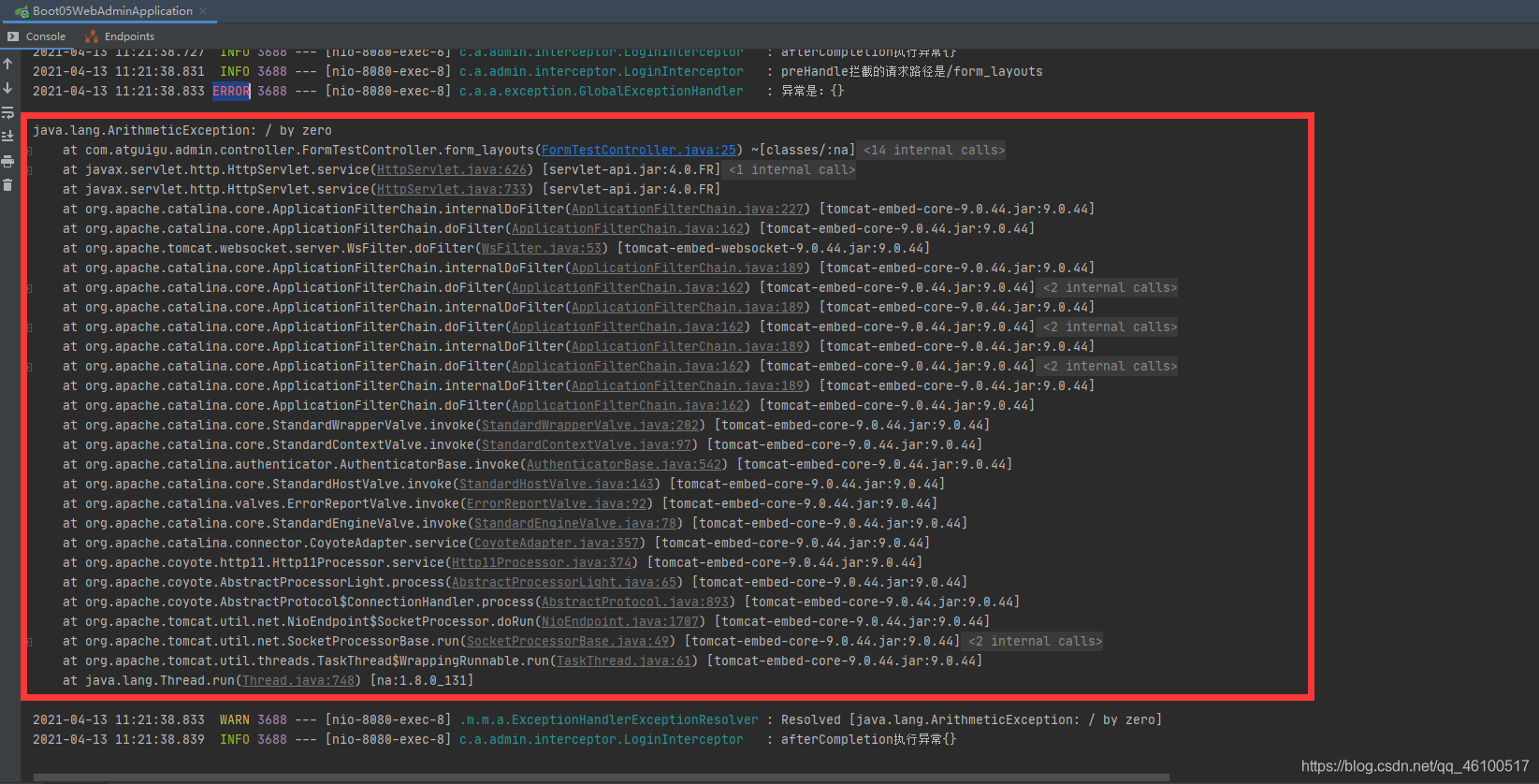This screenshot has width=1539, height=784.
Task: Click the 'preHandle拦截的请求路径是/form_layouts' message
Action: click(912, 71)
